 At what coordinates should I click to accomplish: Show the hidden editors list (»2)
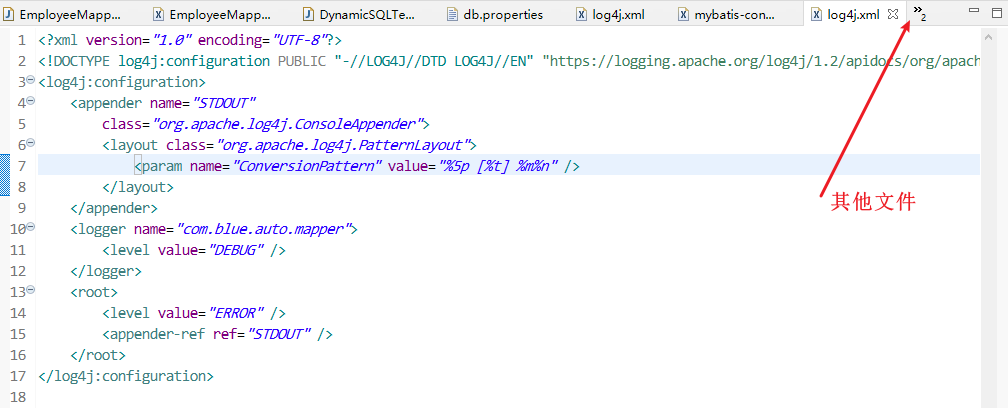(920, 13)
